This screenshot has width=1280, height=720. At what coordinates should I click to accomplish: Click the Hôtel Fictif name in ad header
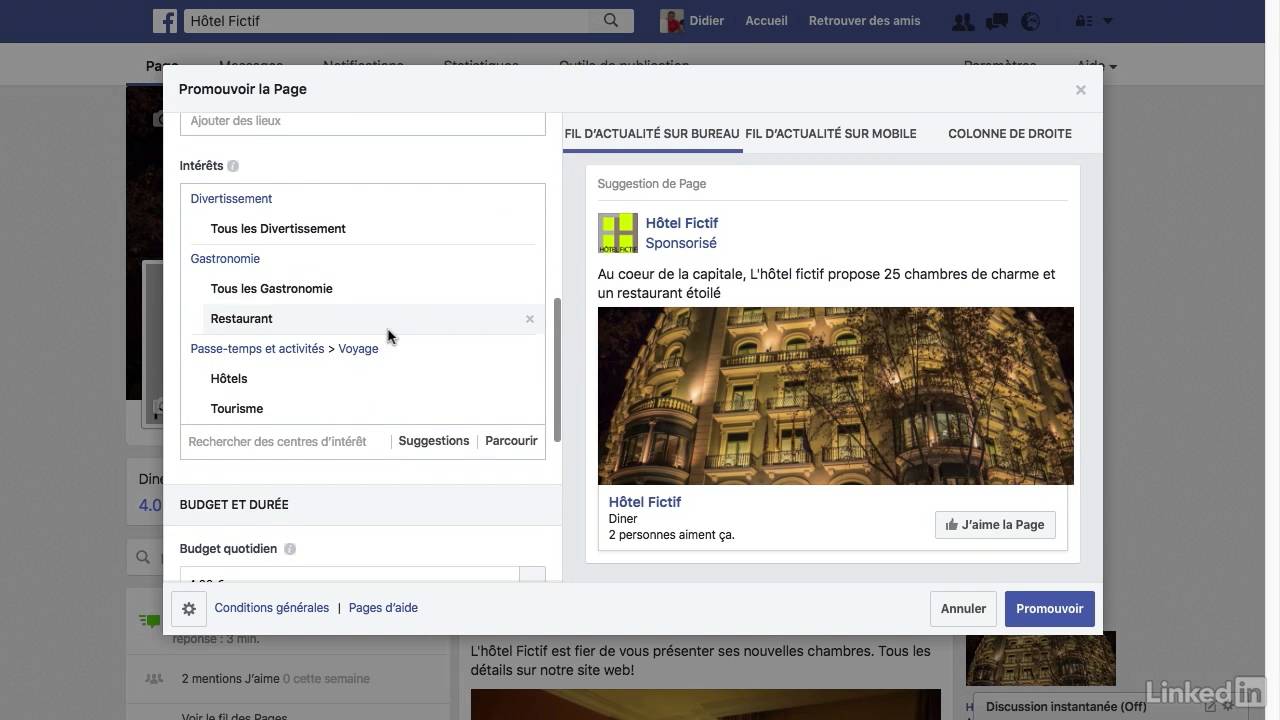(682, 223)
